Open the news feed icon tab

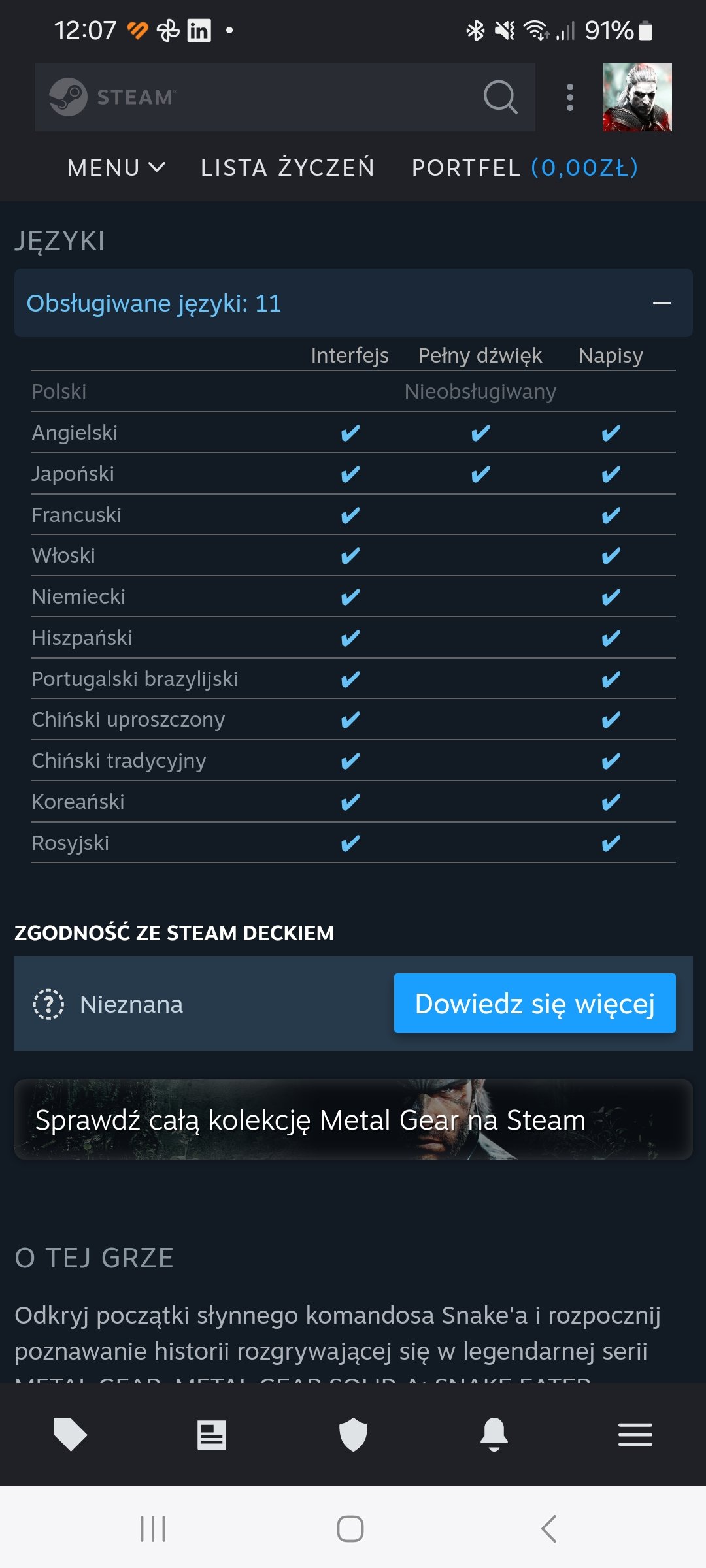pos(212,1435)
